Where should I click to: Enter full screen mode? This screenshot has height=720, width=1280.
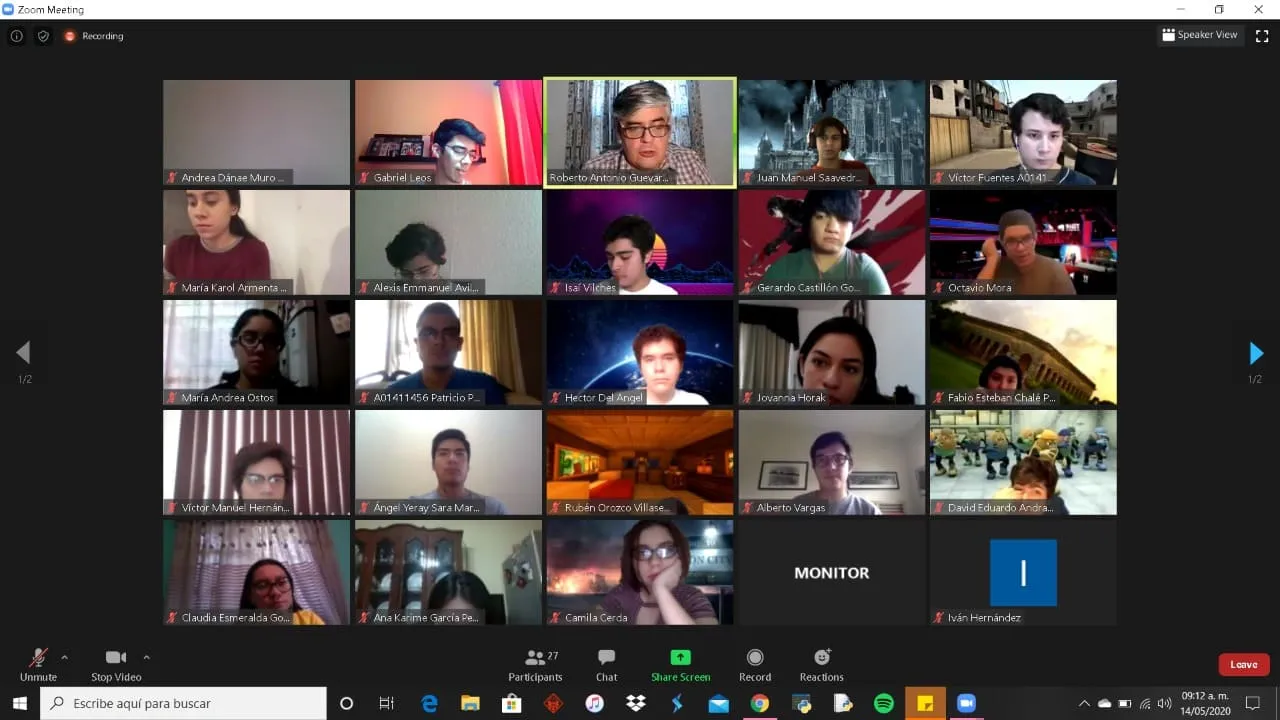(x=1262, y=36)
